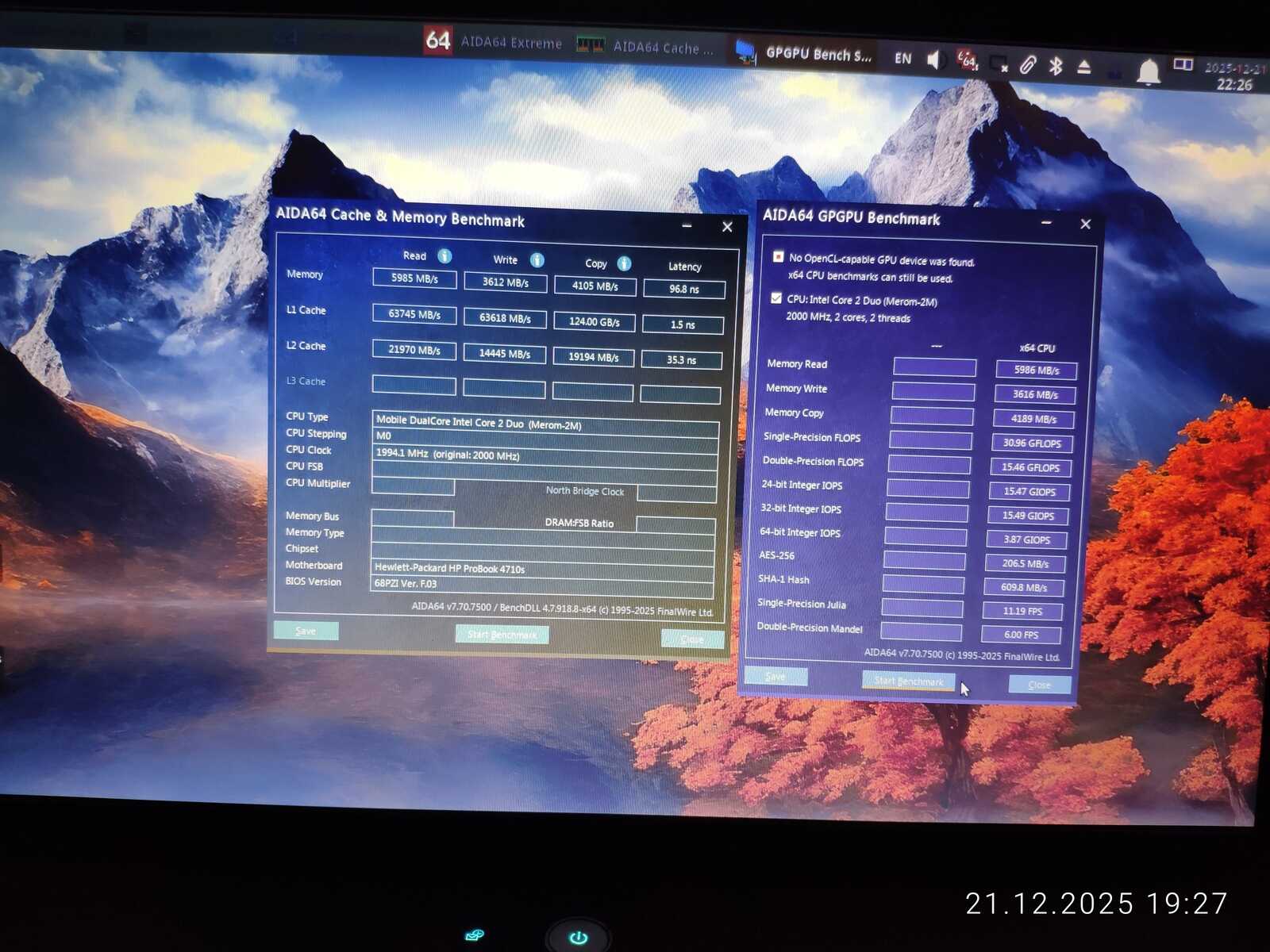Select SHA-1 Hash value 609.8 MB/s
This screenshot has width=1270, height=952.
pyautogui.click(x=1024, y=588)
